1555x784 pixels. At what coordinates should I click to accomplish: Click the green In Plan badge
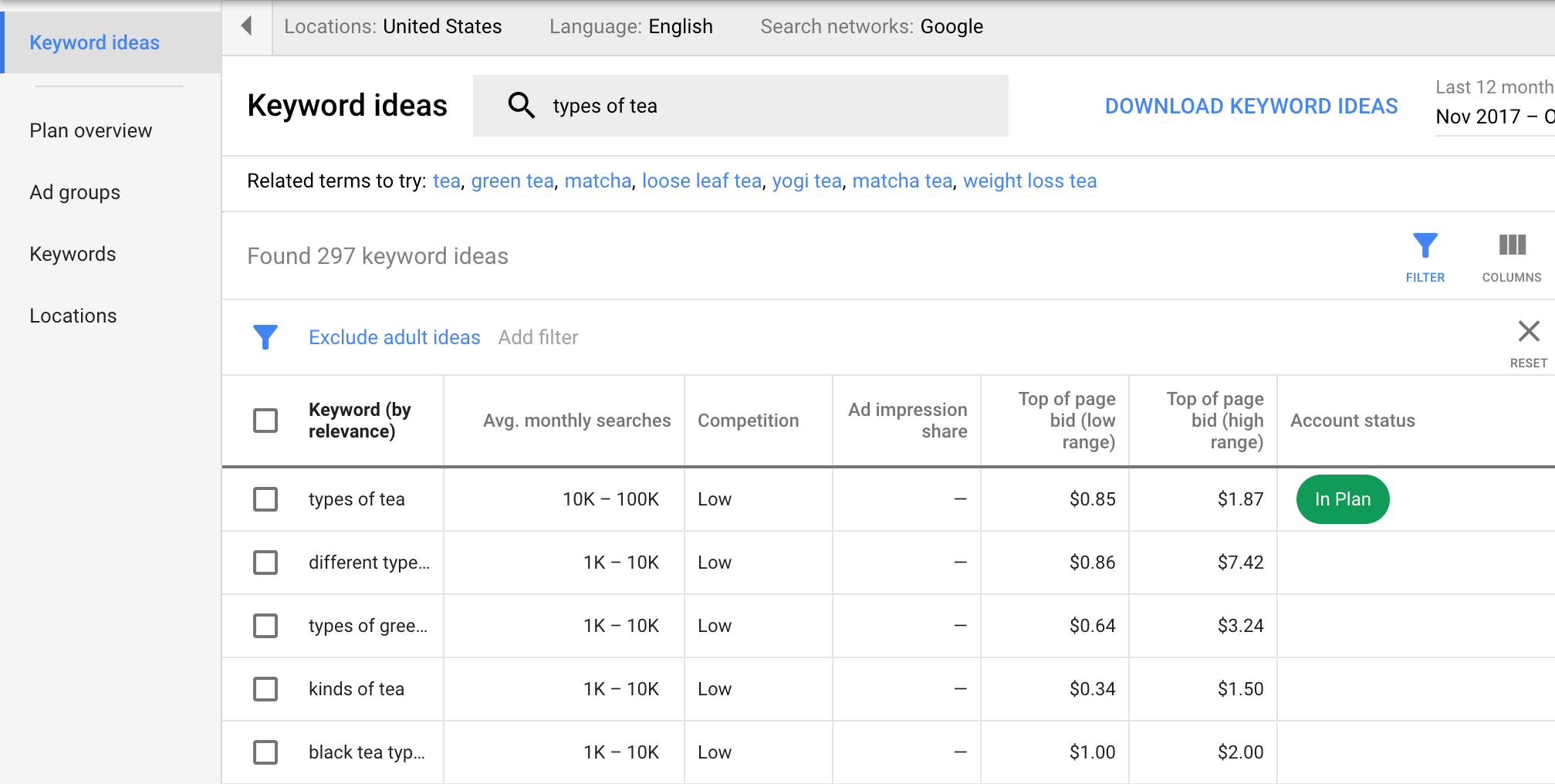[x=1342, y=499]
